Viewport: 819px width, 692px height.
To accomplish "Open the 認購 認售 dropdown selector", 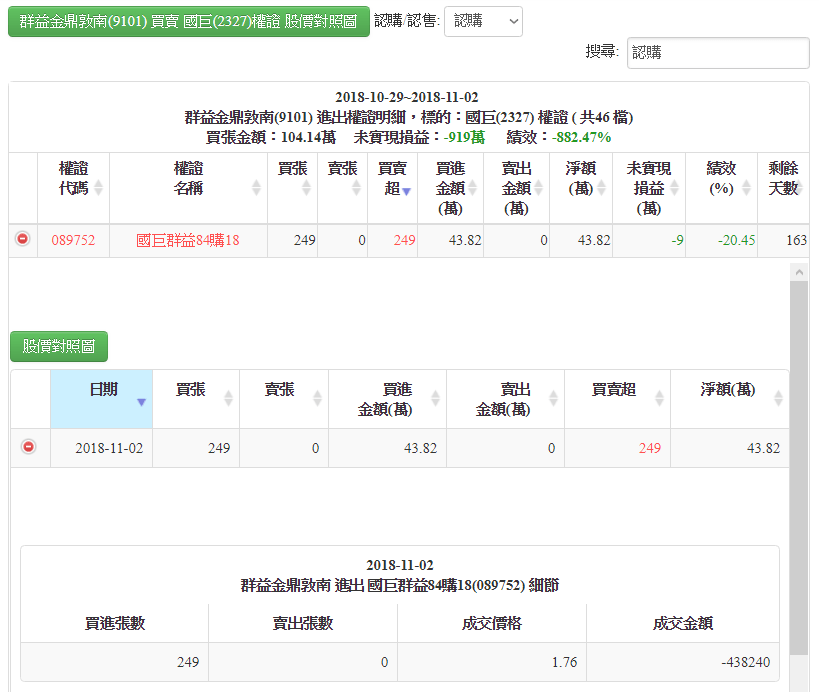I will pos(483,20).
